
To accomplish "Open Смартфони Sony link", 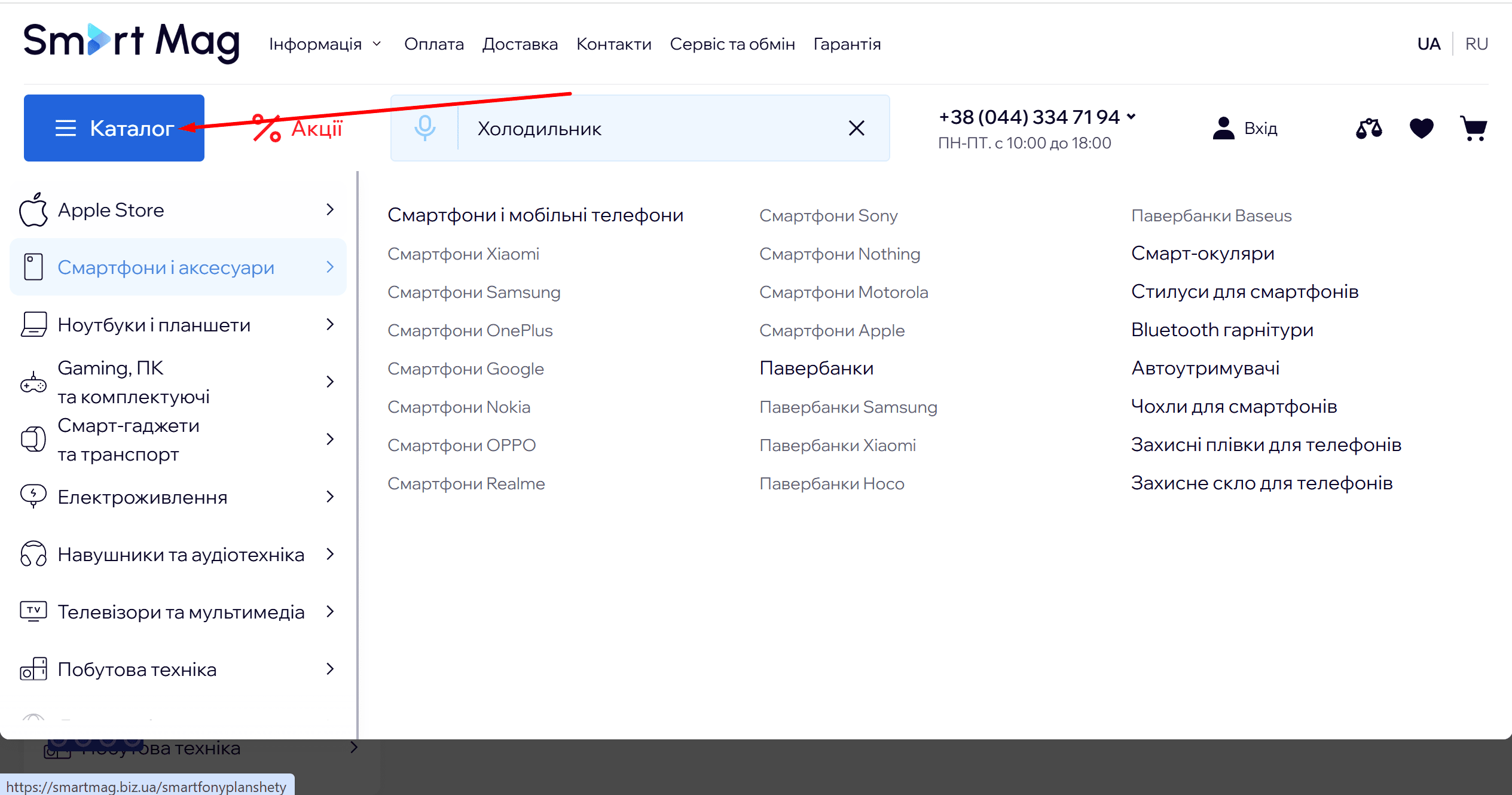I will click(x=829, y=215).
